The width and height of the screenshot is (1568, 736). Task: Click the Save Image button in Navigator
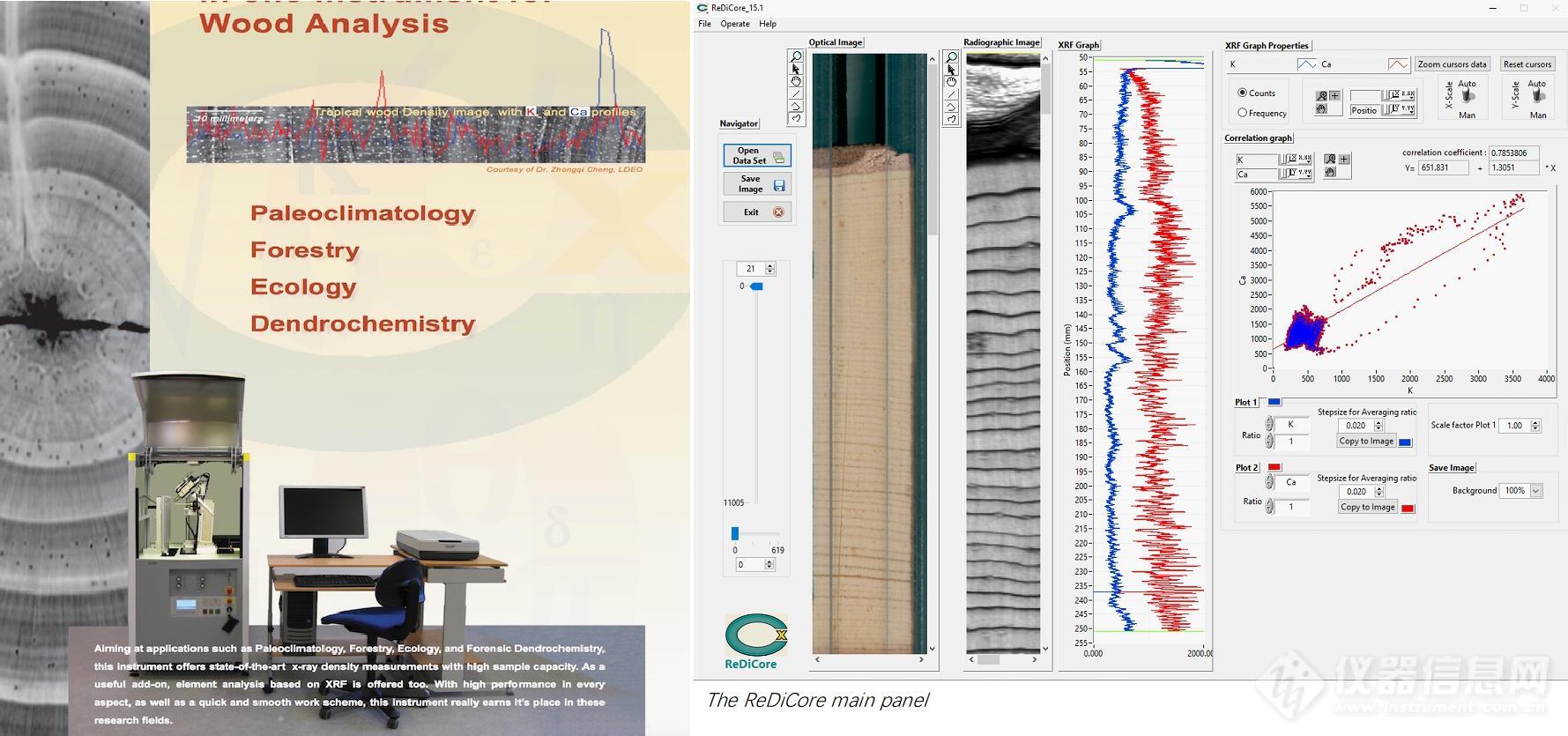[757, 184]
